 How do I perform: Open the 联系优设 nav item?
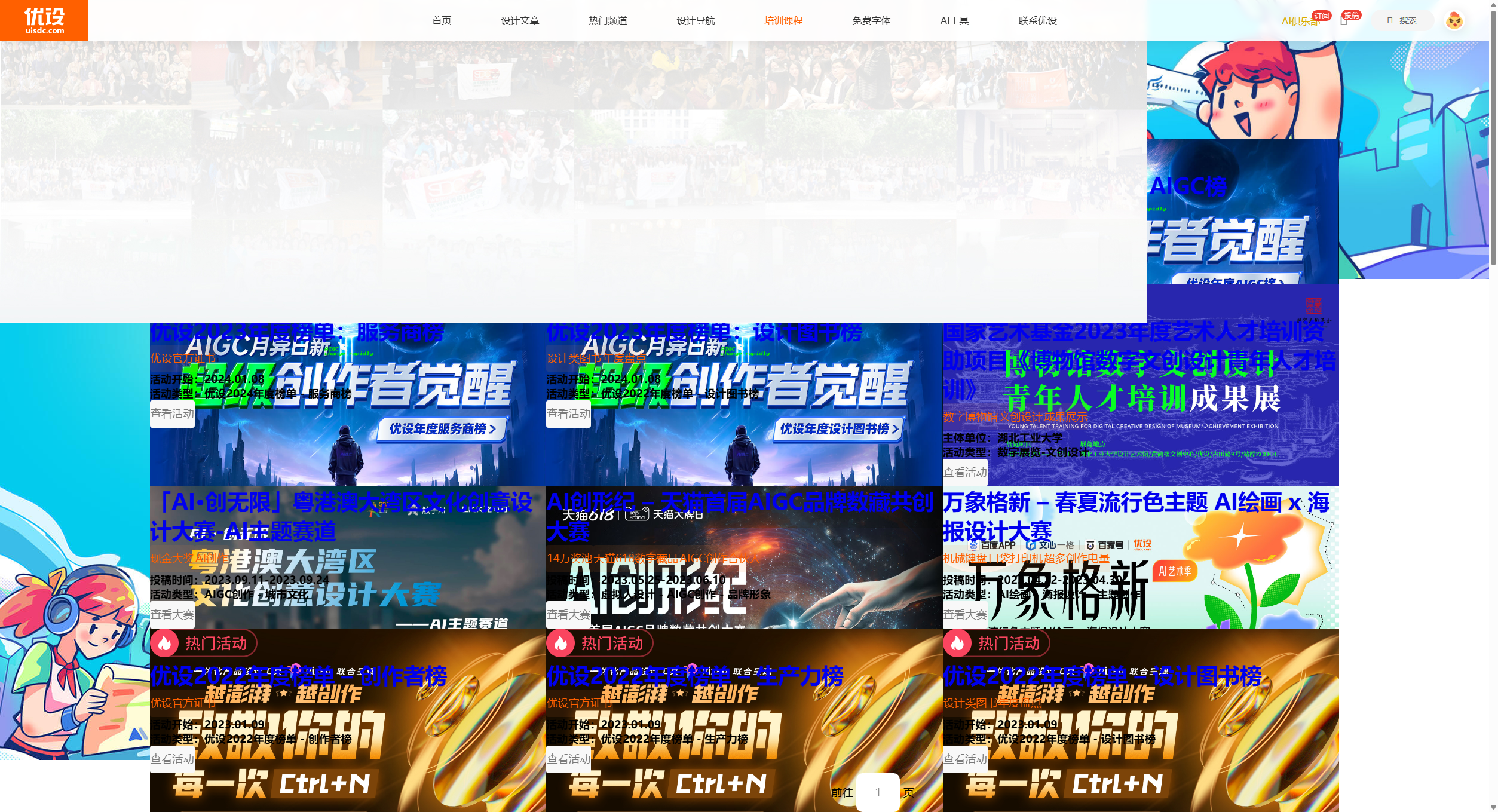coord(1037,20)
